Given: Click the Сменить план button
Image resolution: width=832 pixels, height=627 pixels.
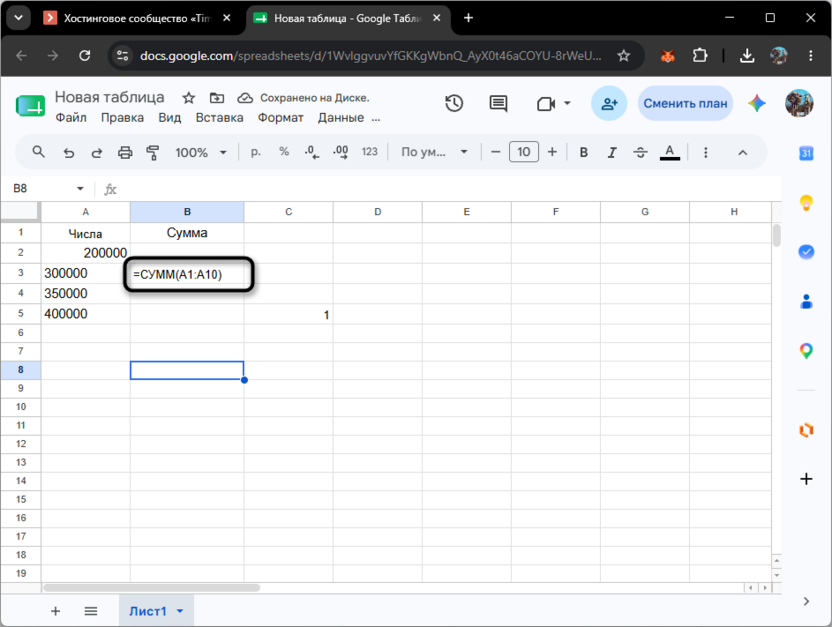Looking at the screenshot, I should point(685,103).
